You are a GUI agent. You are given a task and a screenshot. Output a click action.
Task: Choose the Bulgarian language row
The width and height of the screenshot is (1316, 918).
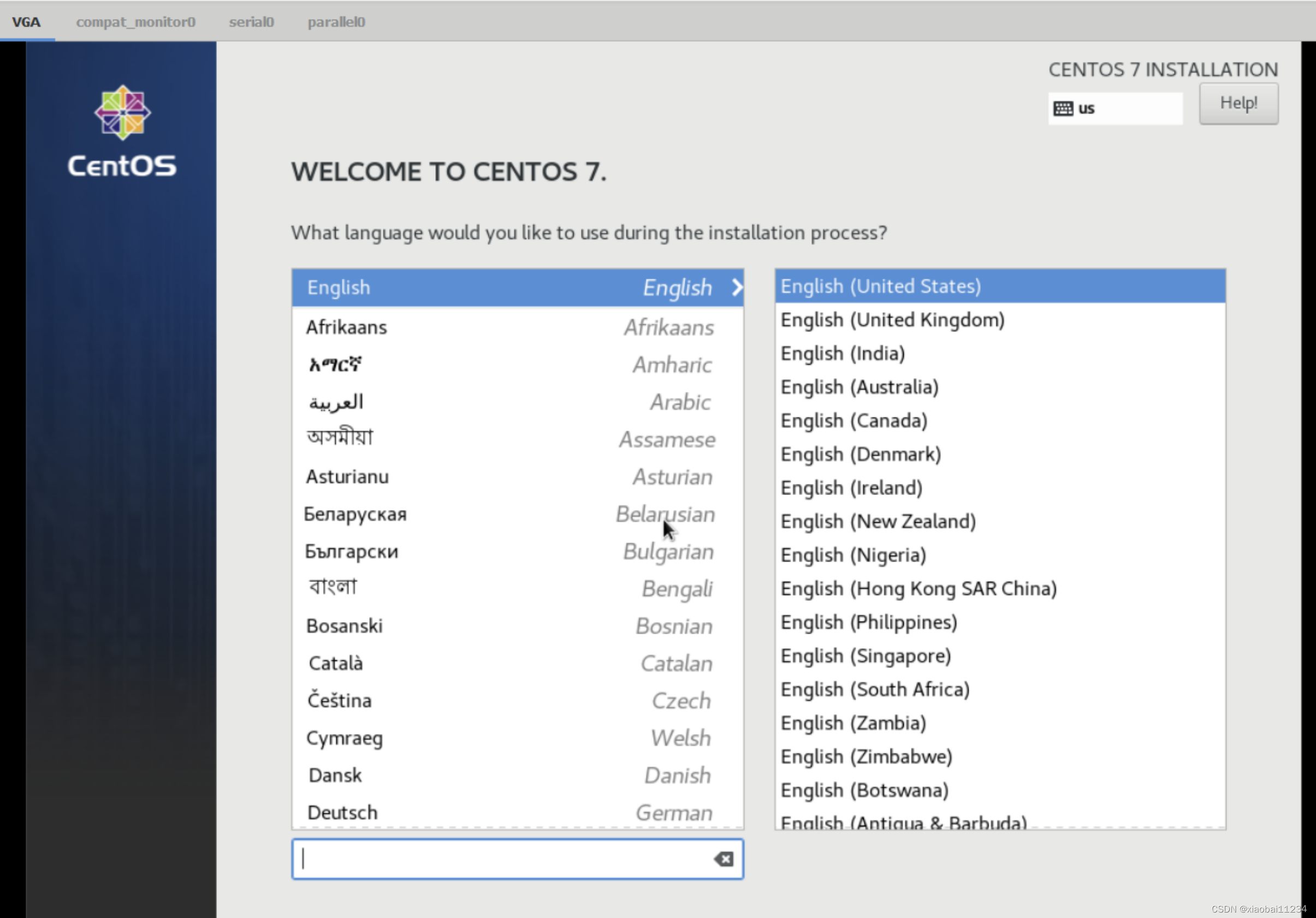point(517,551)
